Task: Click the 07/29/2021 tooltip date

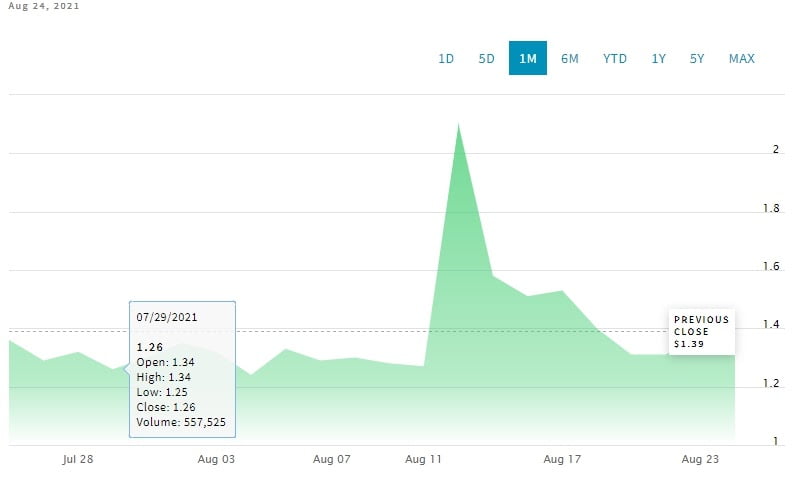Action: click(167, 317)
